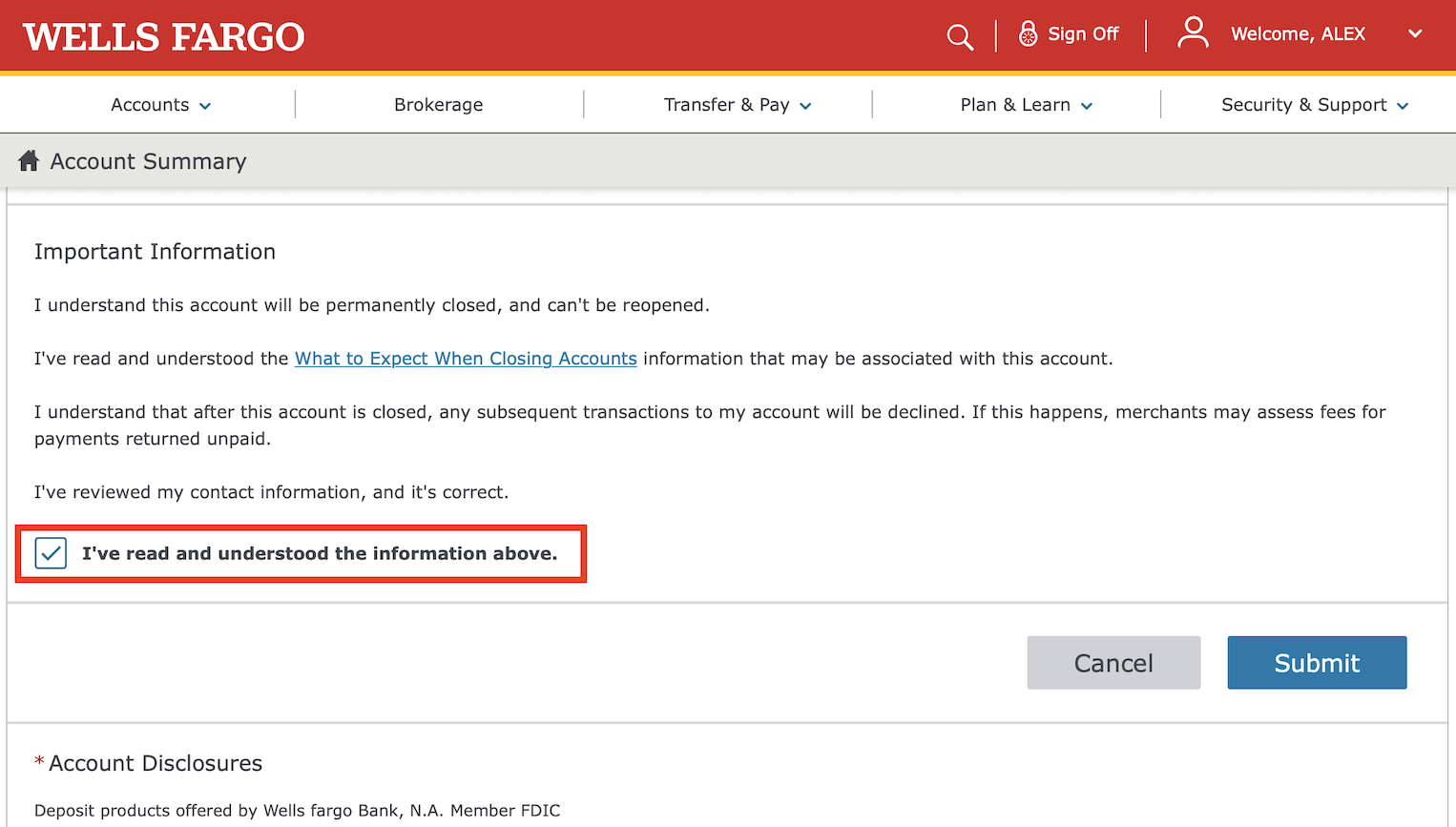The image size is (1456, 827).
Task: Click the home icon beside Account Summary
Action: pyautogui.click(x=29, y=160)
